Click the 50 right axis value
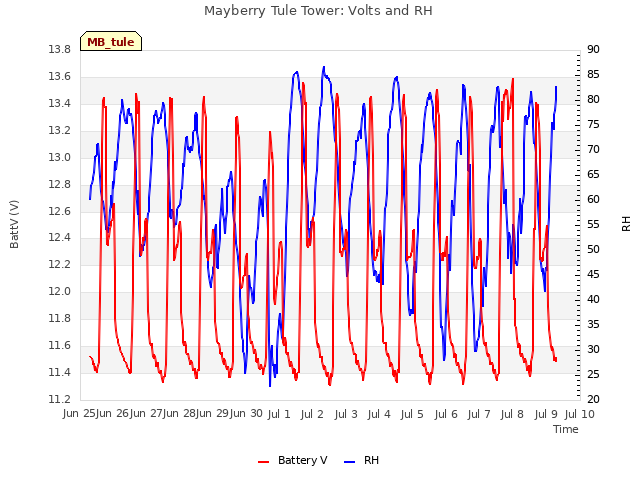This screenshot has width=640, height=480. (593, 249)
